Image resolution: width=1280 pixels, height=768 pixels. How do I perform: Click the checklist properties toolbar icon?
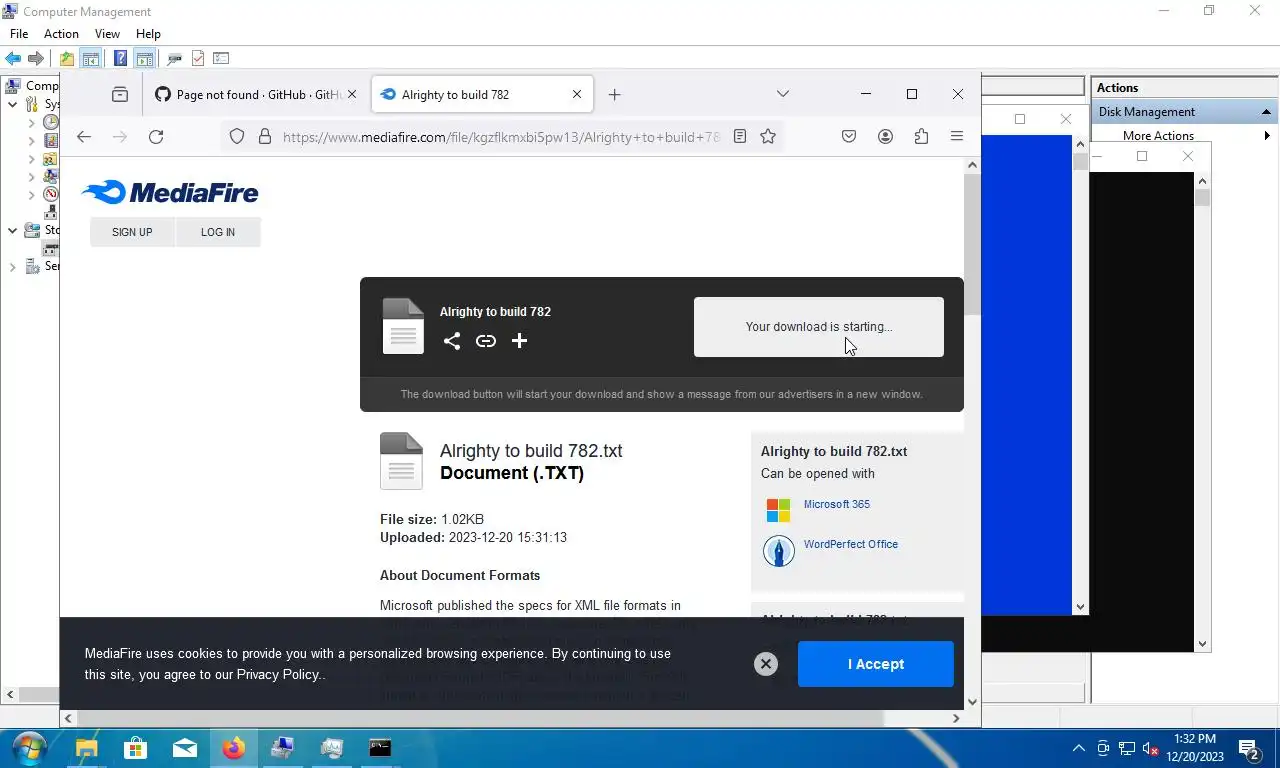(x=221, y=59)
